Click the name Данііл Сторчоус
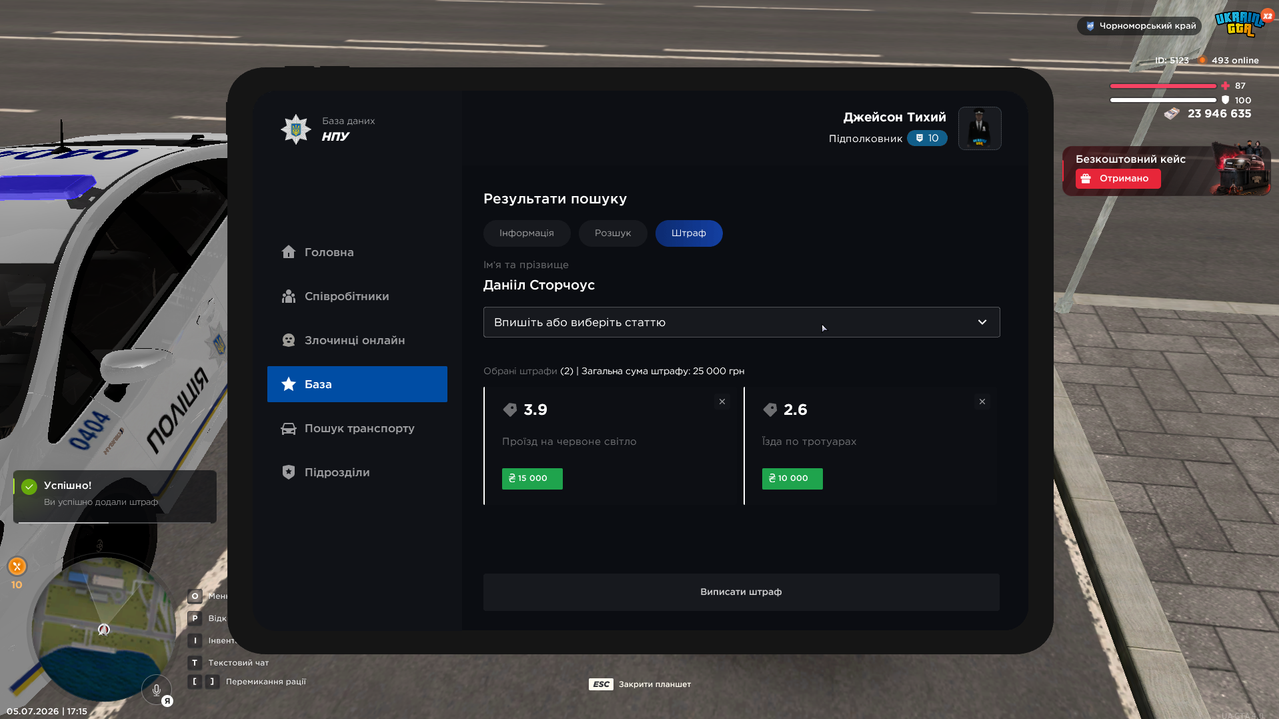Viewport: 1279px width, 719px height. pos(539,285)
